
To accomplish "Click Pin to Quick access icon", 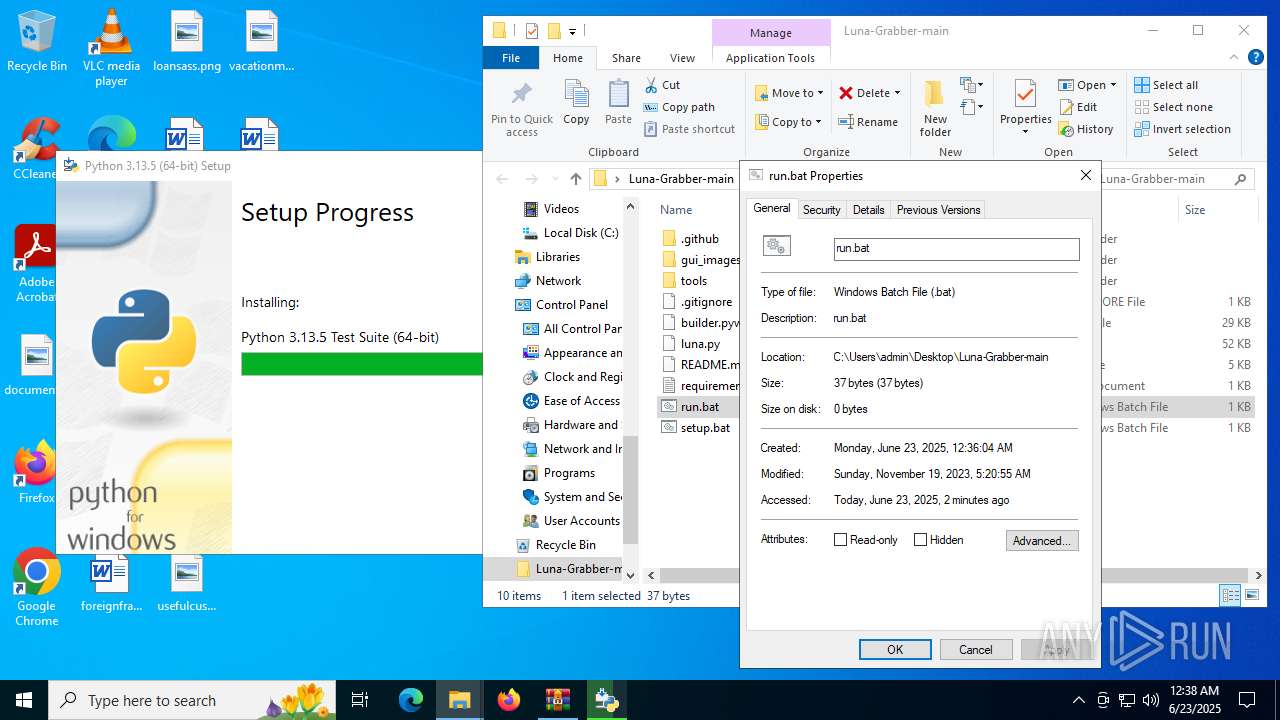I will [x=521, y=108].
